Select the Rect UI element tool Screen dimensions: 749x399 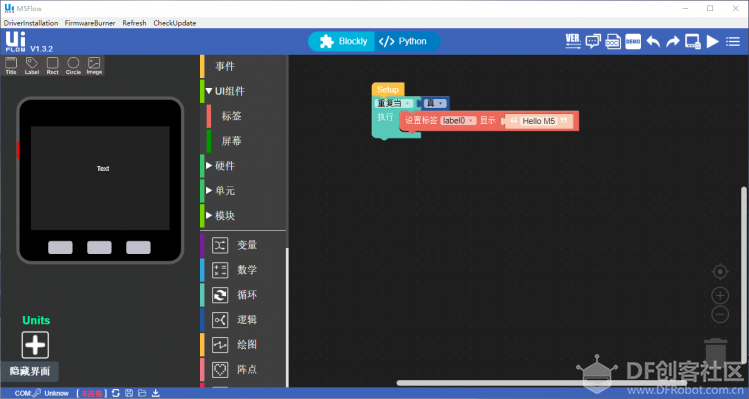(x=53, y=65)
